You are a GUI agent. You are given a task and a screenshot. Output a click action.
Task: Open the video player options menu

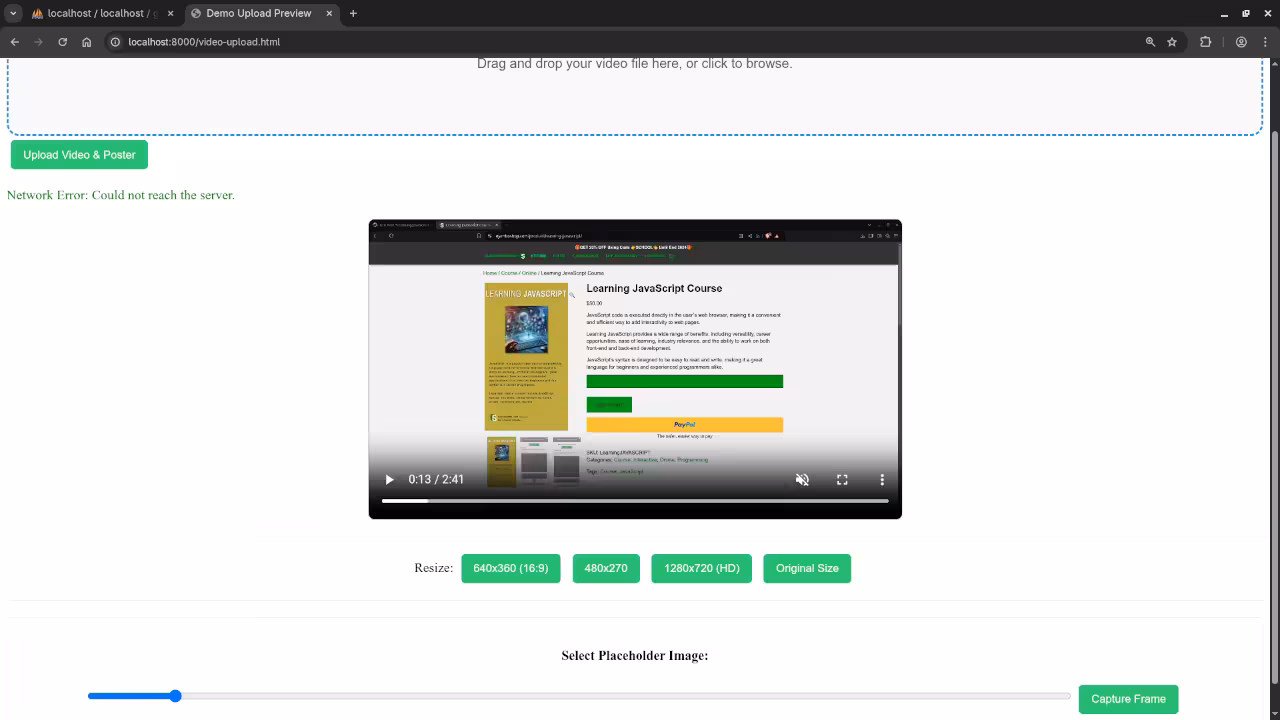[882, 479]
